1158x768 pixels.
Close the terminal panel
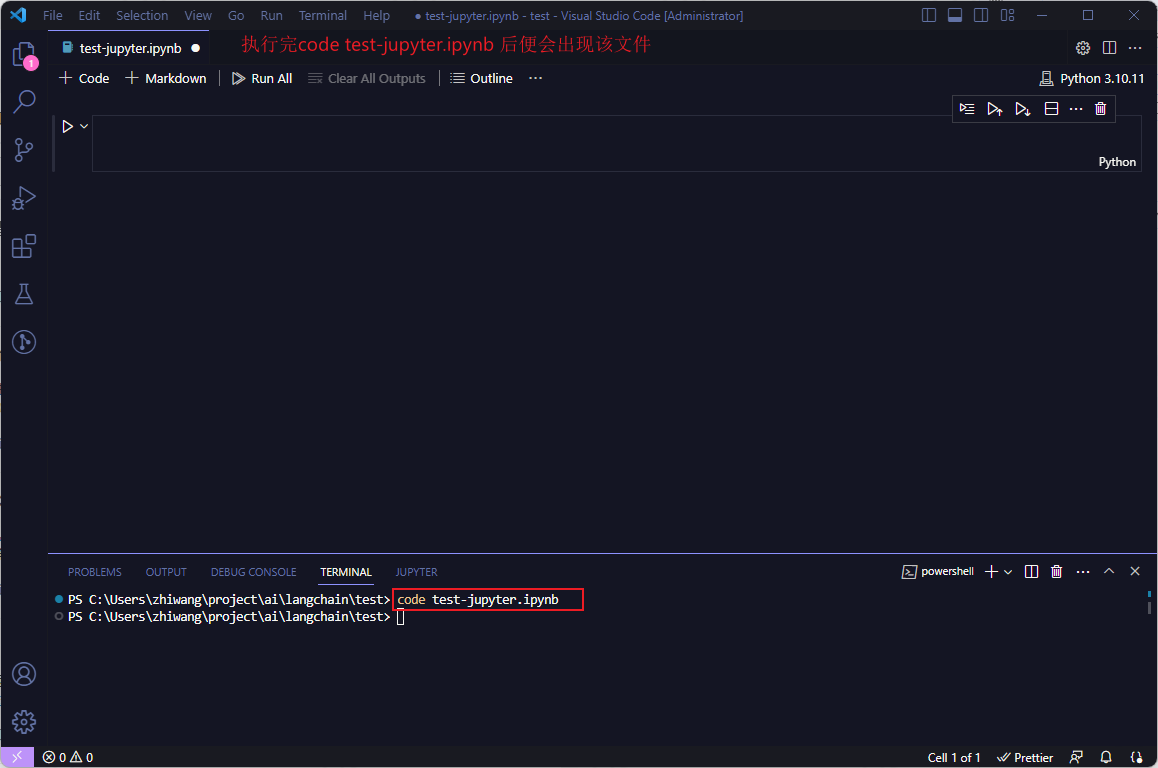pos(1135,572)
